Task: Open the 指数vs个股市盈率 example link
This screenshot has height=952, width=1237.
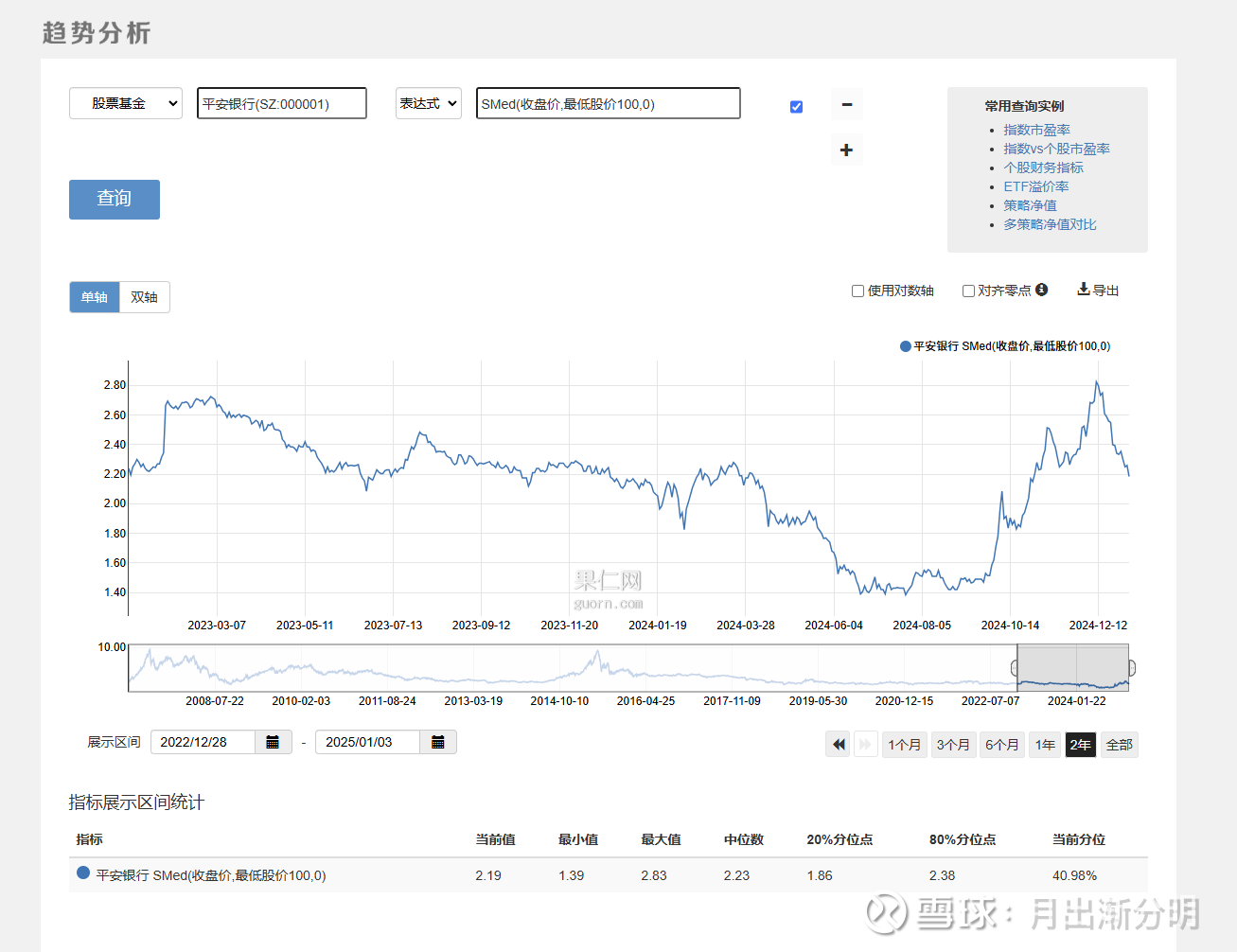Action: click(1057, 149)
